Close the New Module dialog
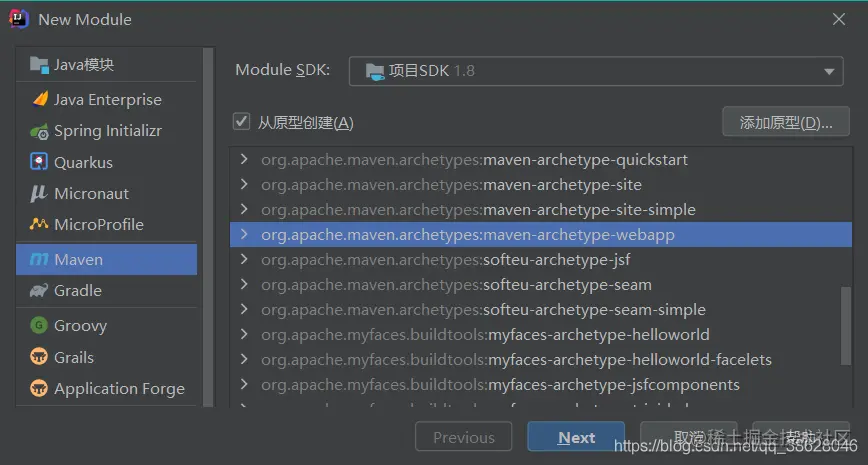This screenshot has height=465, width=868. (839, 19)
